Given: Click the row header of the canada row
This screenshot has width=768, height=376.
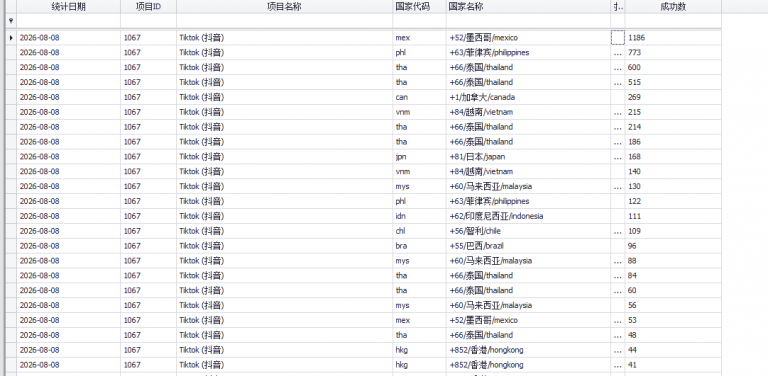Looking at the screenshot, I should (x=11, y=97).
